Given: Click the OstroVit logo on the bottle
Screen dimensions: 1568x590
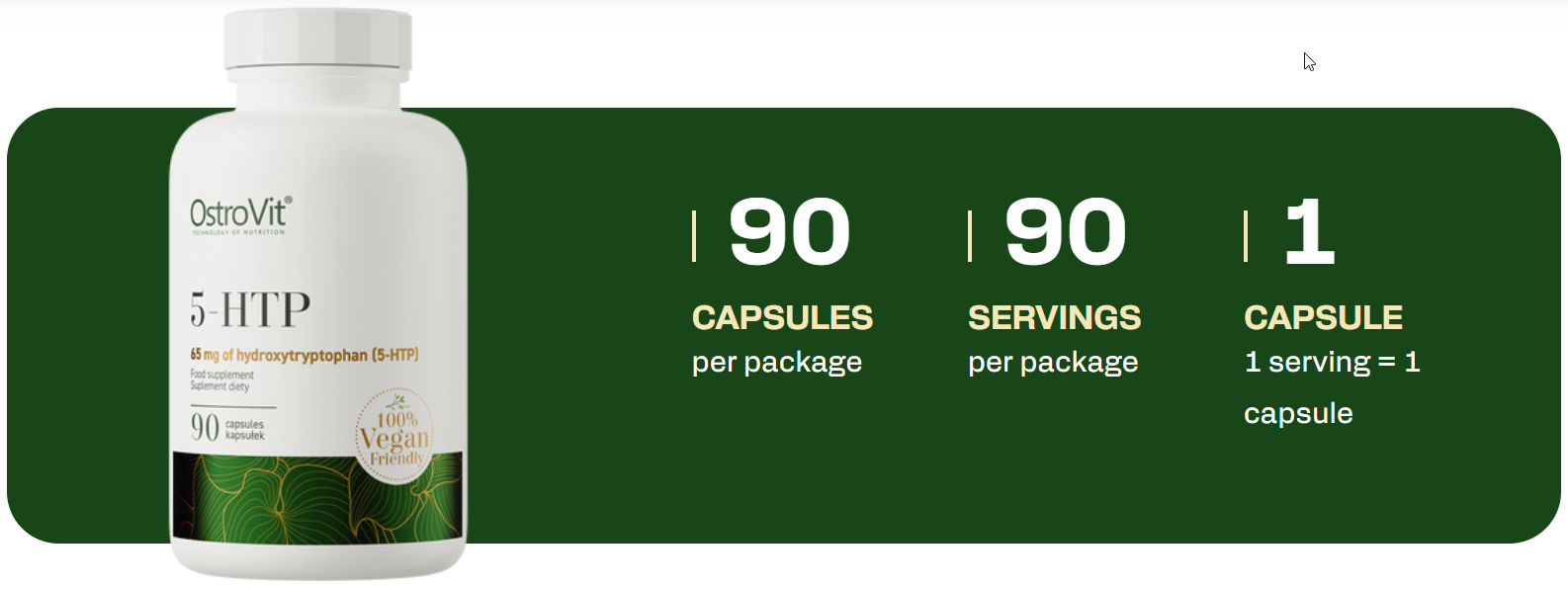Looking at the screenshot, I should click(240, 214).
